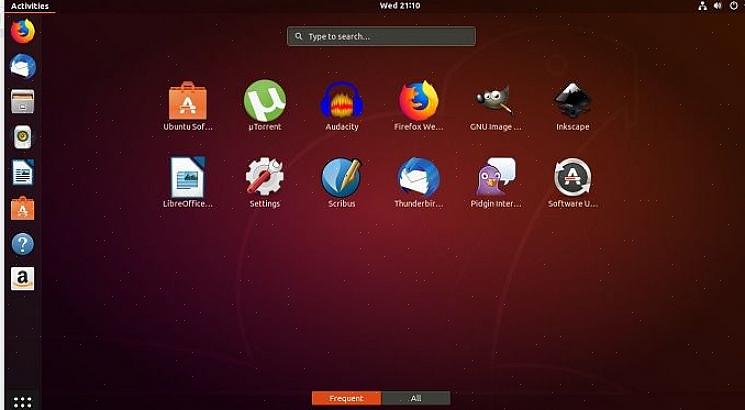Launch Firefox Web Browser from grid
The image size is (745, 410).
tap(418, 102)
